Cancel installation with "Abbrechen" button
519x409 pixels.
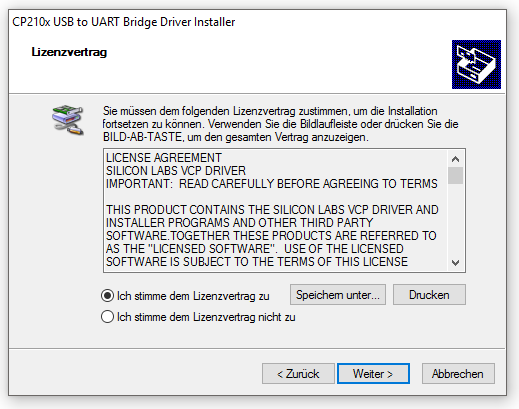click(458, 374)
